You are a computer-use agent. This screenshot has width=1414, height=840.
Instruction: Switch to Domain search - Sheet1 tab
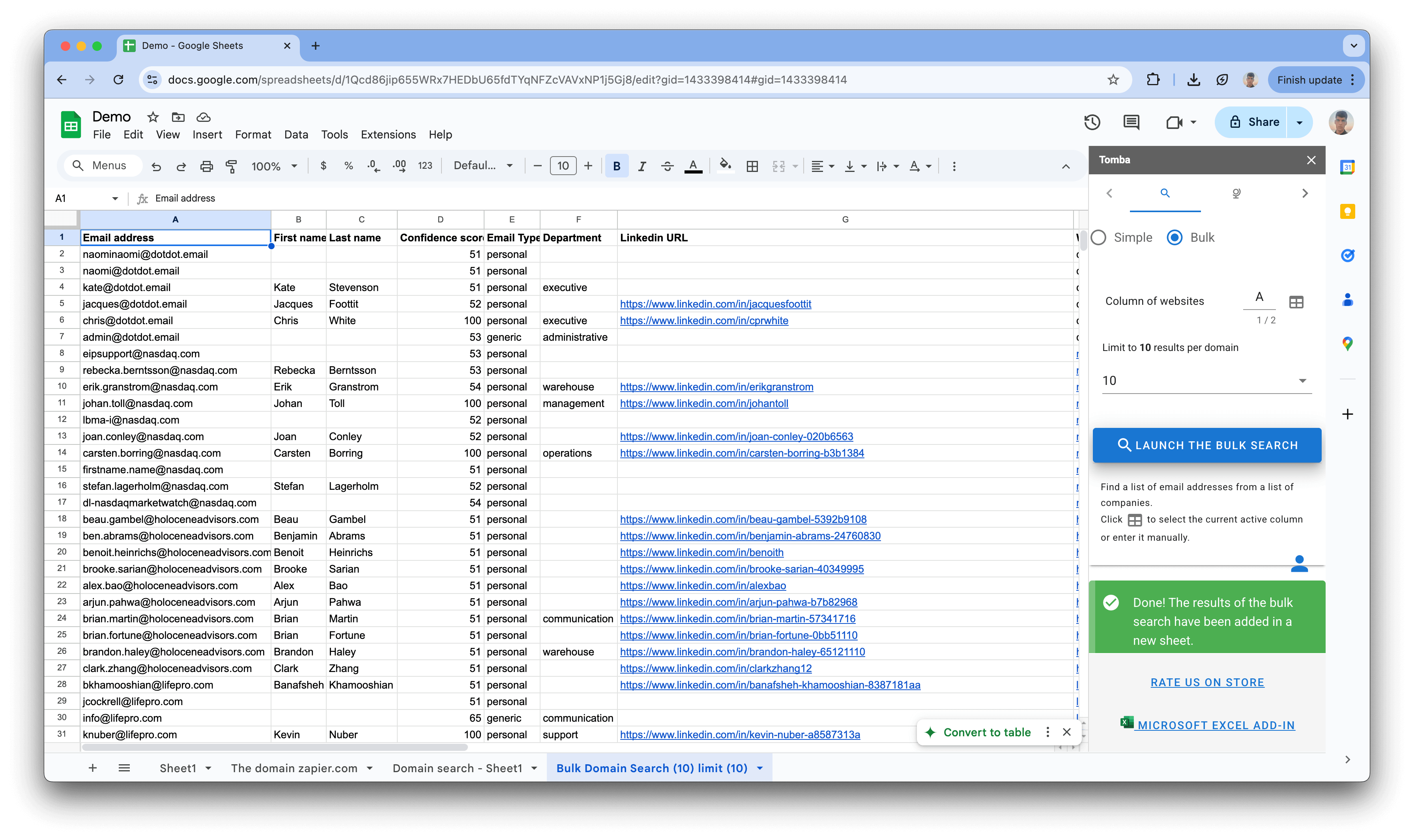pyautogui.click(x=458, y=768)
